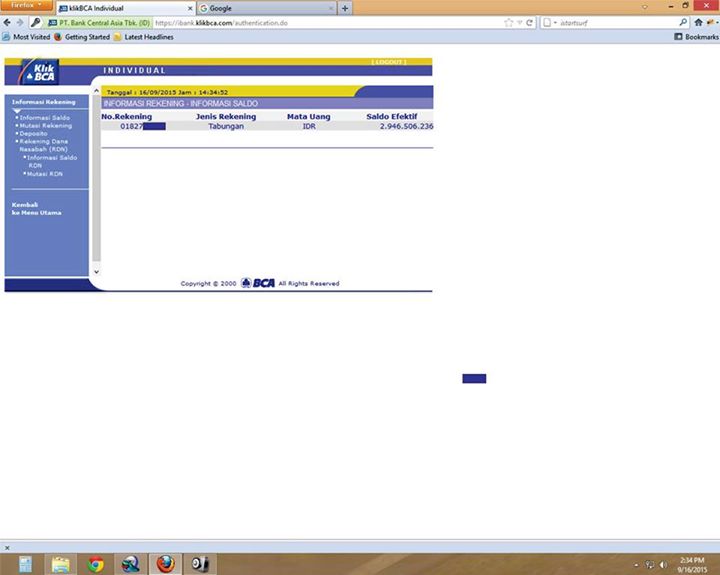Click Kembali ke Menu Utama
This screenshot has height=575, width=720.
[x=36, y=209]
